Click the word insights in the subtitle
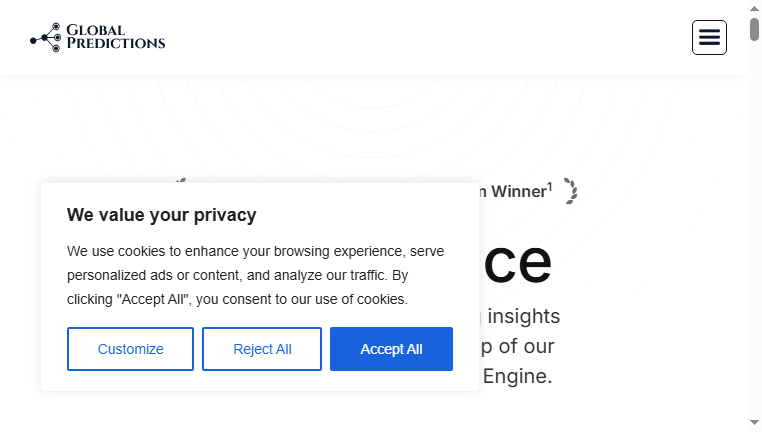This screenshot has width=762, height=432. pos(523,316)
